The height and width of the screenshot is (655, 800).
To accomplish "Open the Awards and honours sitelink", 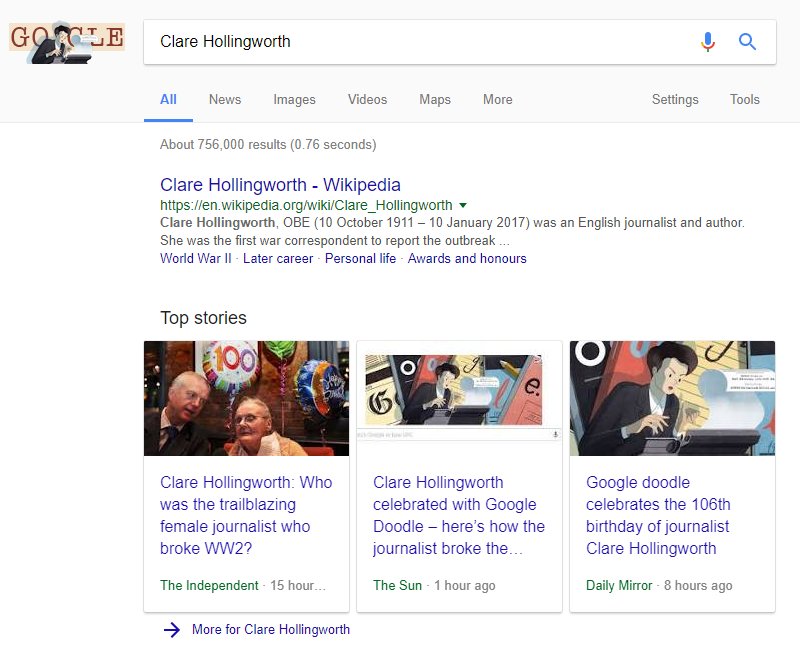I will pos(467,259).
